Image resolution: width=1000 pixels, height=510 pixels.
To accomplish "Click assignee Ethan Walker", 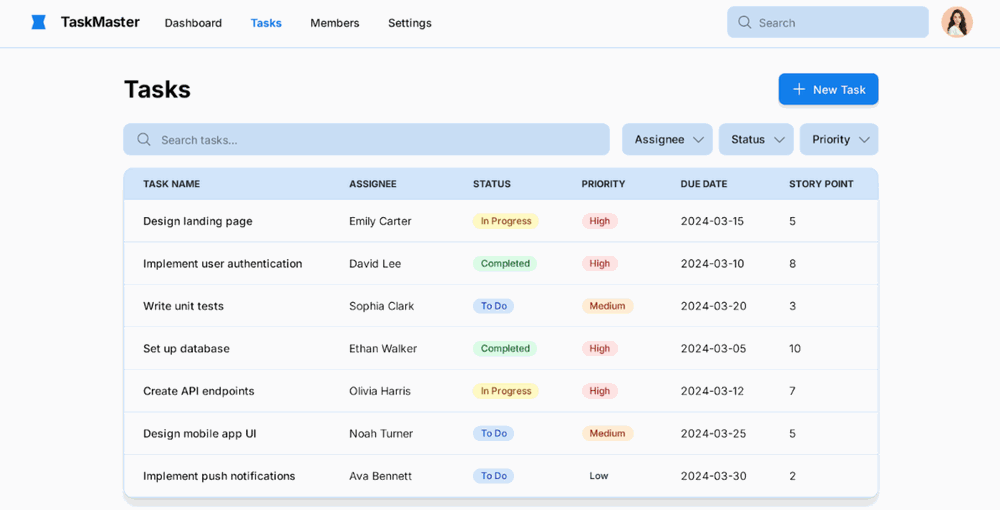I will coord(383,349).
